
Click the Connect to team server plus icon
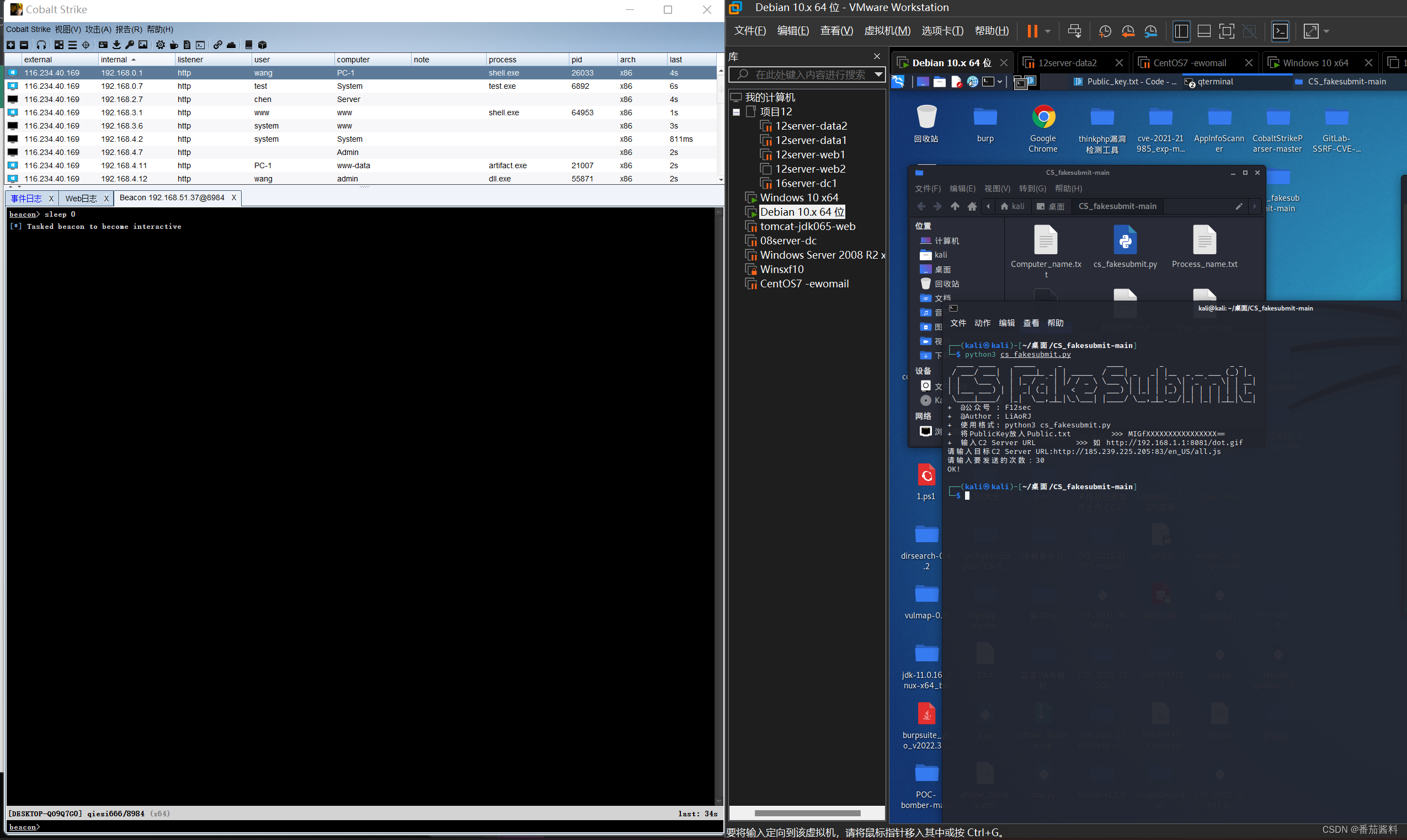(10, 45)
